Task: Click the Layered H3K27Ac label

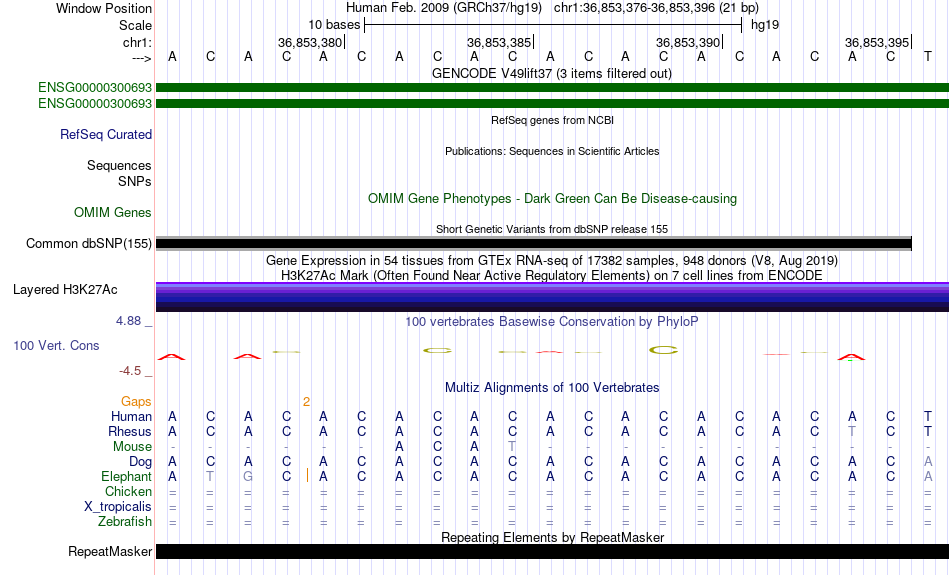Action: coord(65,290)
